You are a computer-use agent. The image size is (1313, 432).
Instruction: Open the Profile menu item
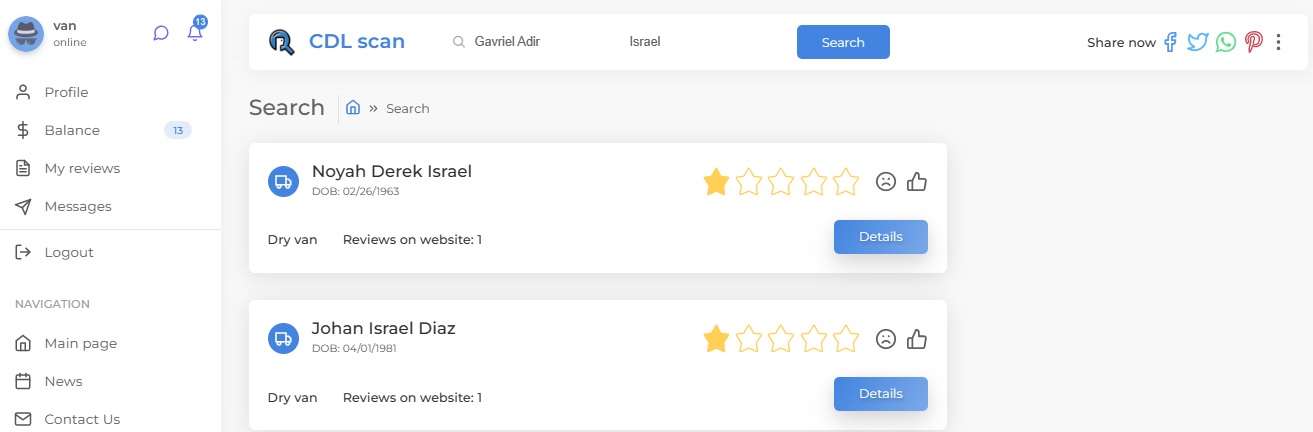click(66, 92)
